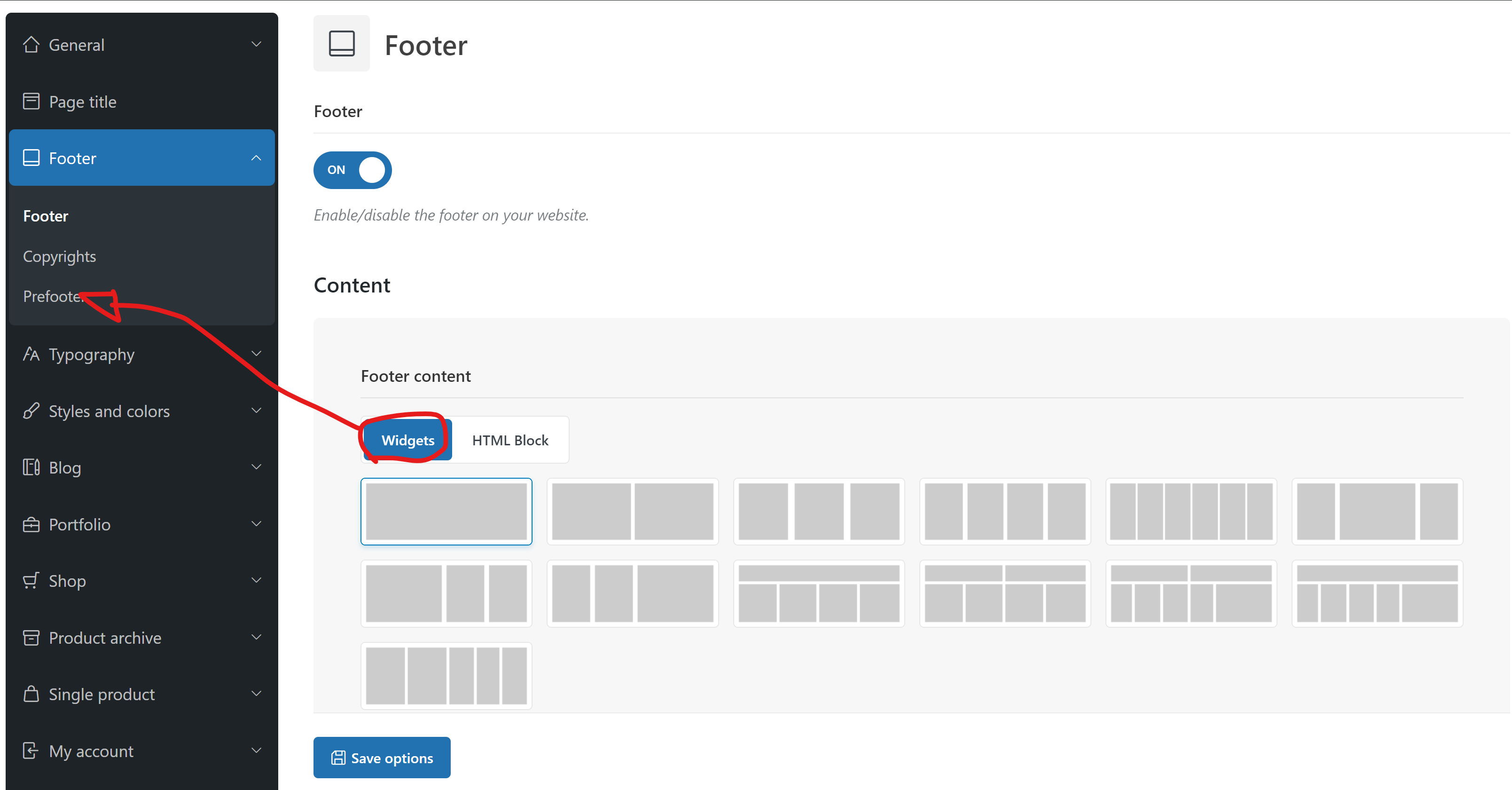Expand the Single product chevron
Screen dimensions: 1512x790
pos(257,694)
